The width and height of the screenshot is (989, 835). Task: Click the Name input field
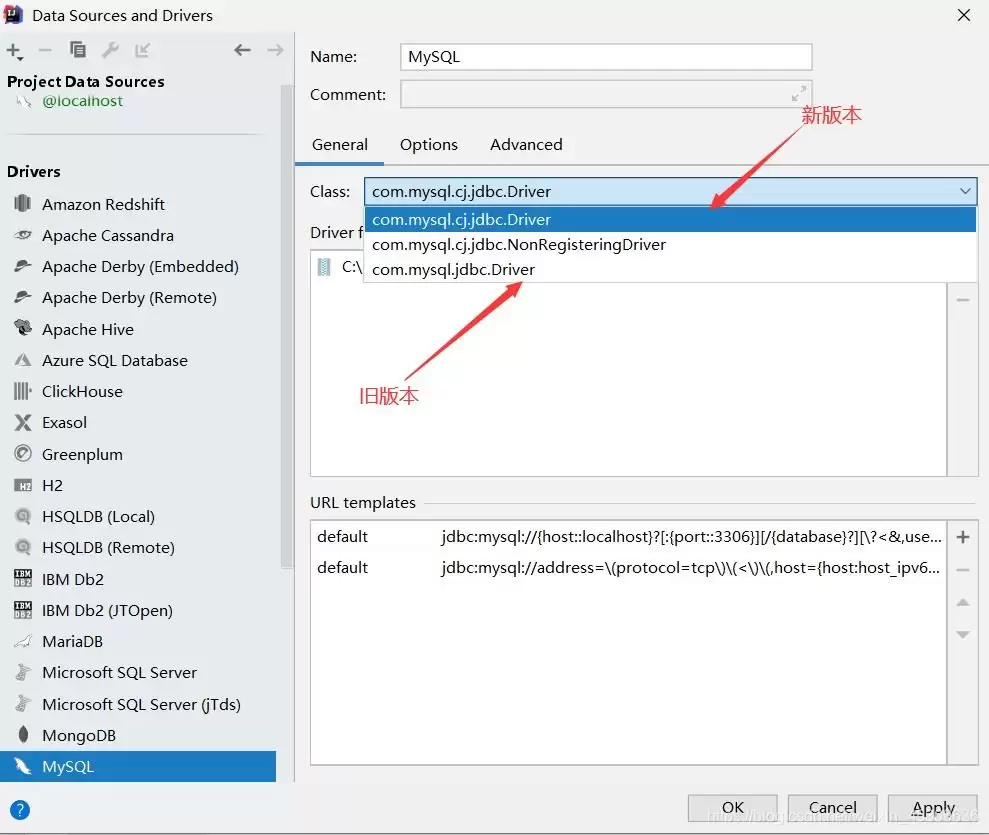point(606,57)
